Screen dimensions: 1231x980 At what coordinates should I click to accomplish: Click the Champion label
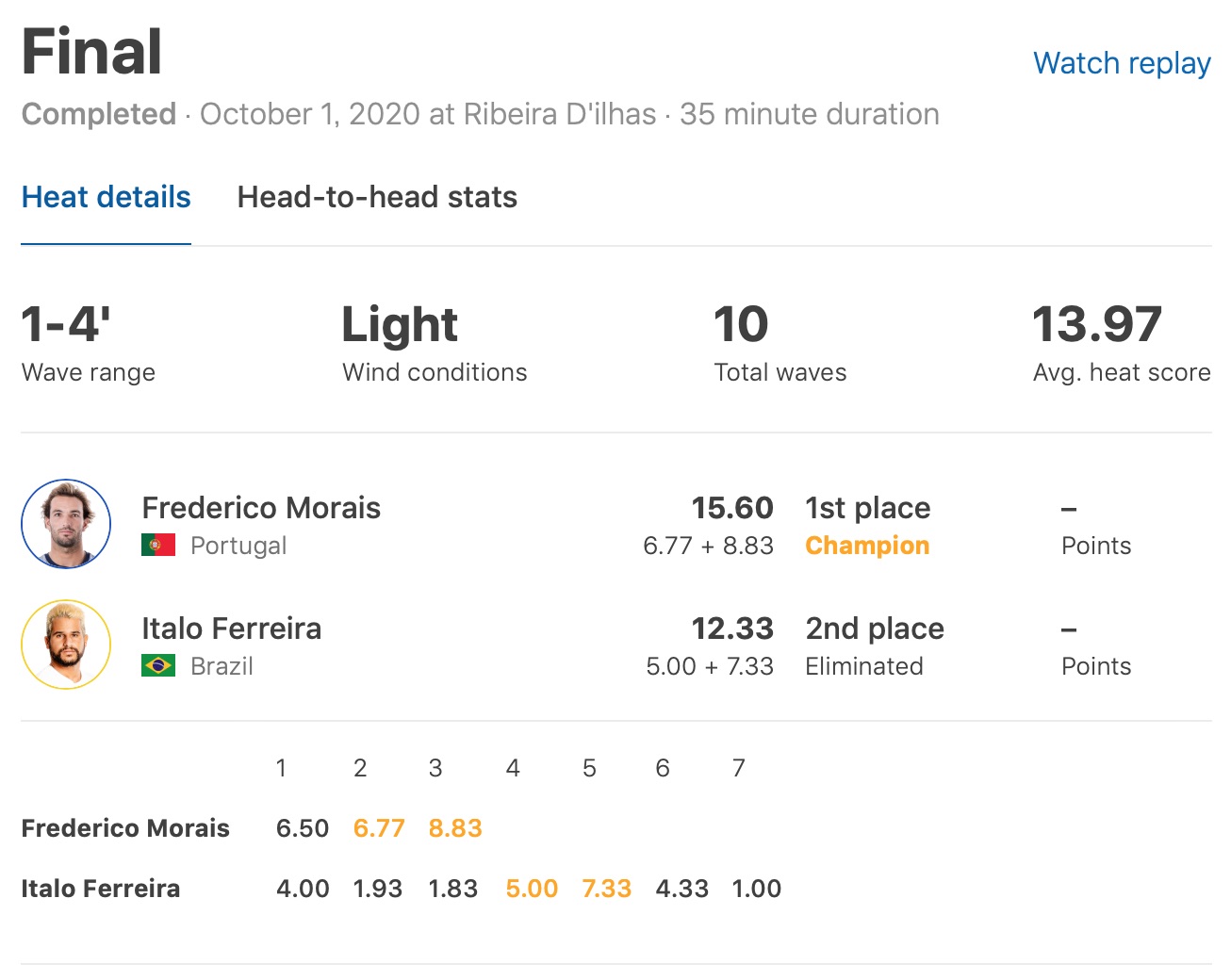pos(867,546)
